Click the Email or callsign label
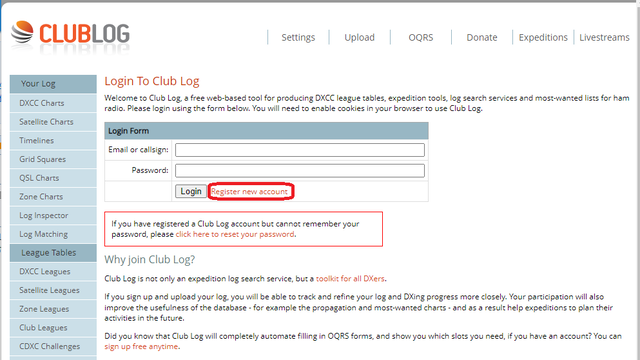This screenshot has height=360, width=640. pos(138,150)
